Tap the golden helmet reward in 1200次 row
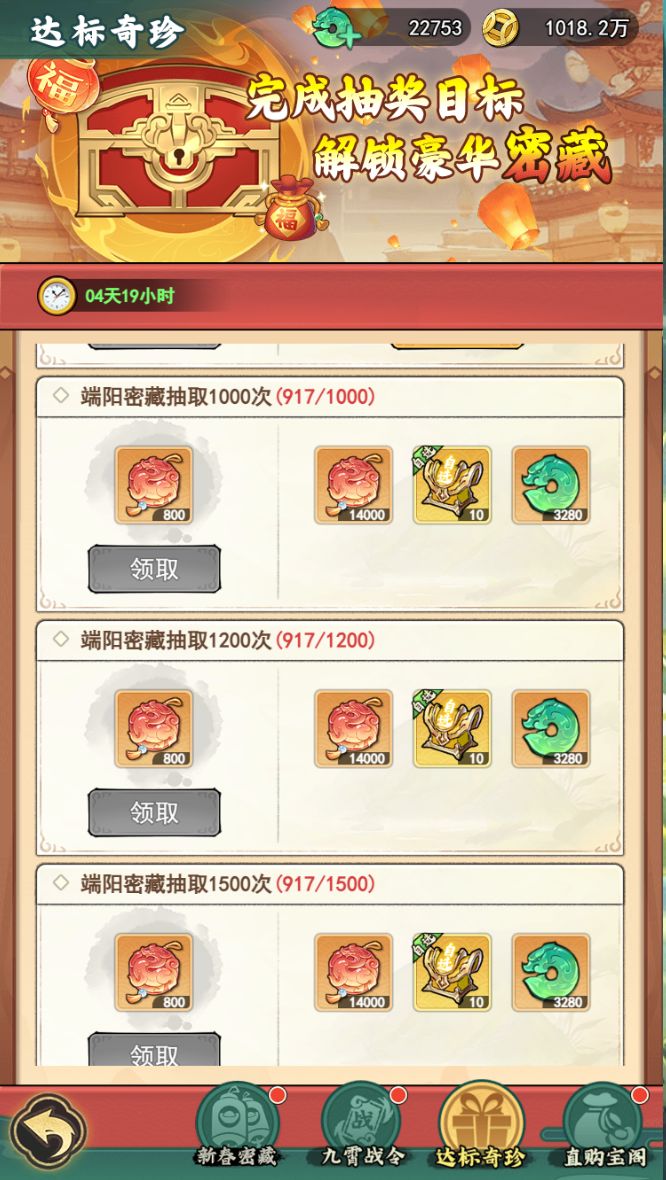This screenshot has width=666, height=1180. point(452,728)
